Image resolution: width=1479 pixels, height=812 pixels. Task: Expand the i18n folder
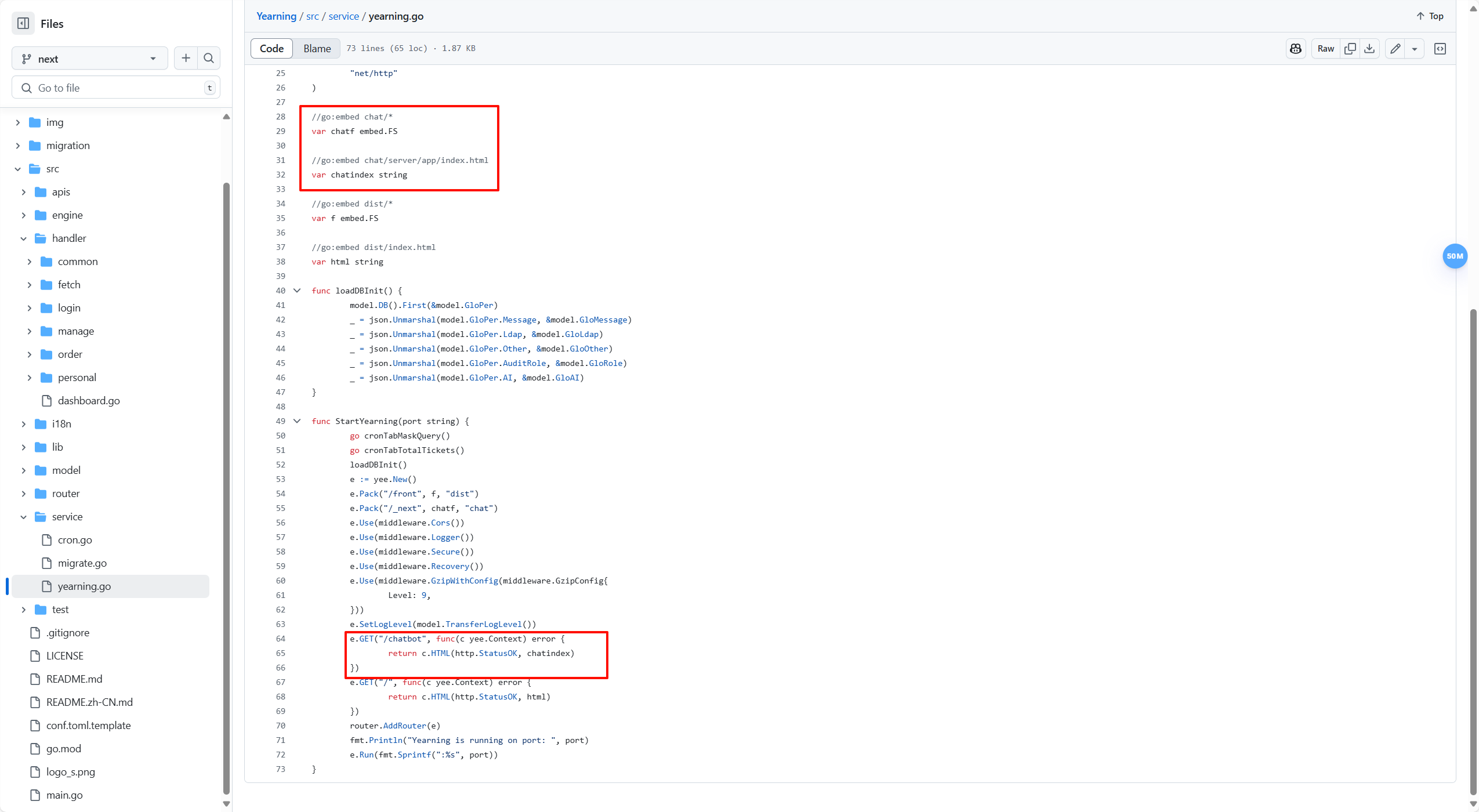[24, 424]
